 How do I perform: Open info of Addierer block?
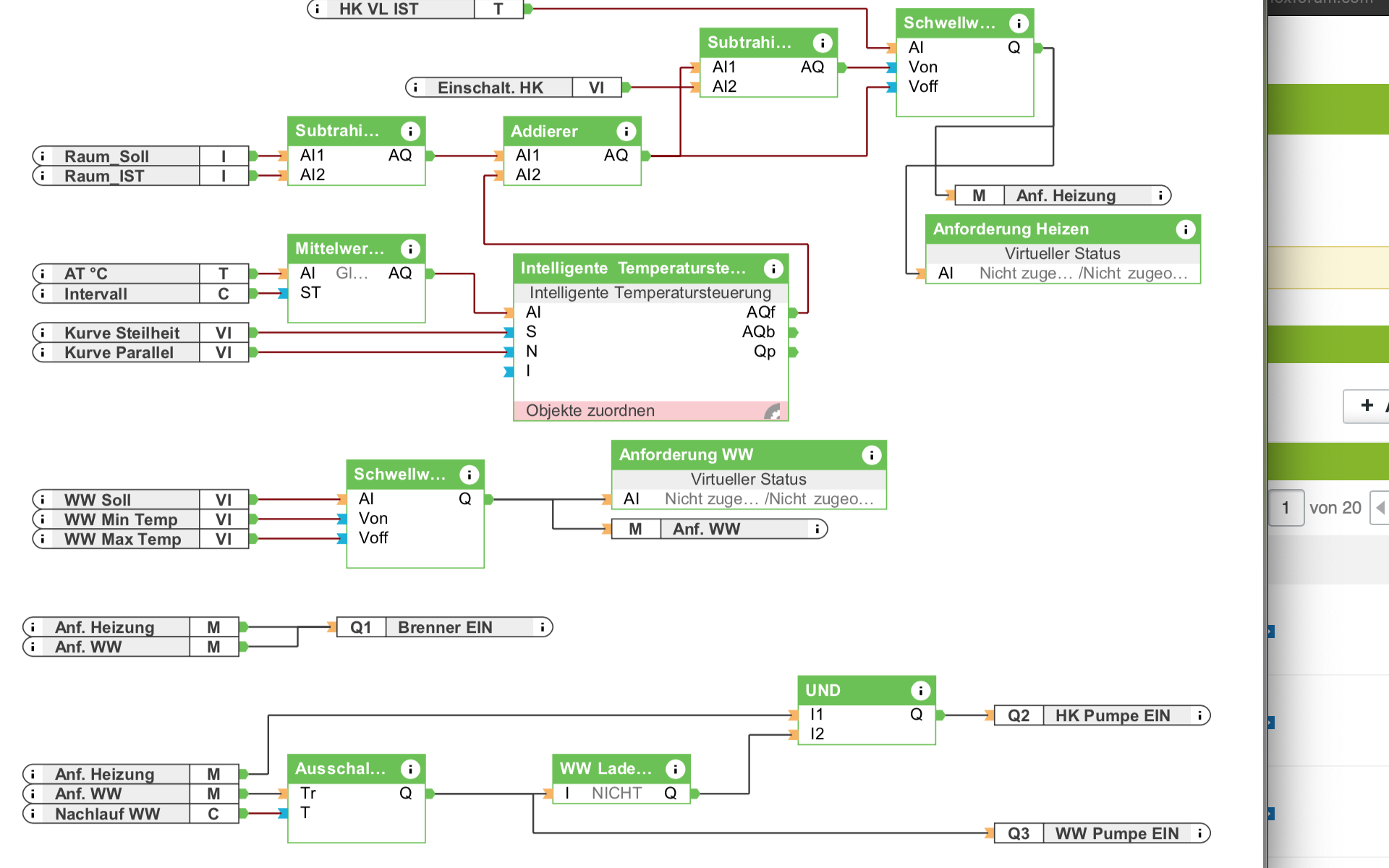626,132
